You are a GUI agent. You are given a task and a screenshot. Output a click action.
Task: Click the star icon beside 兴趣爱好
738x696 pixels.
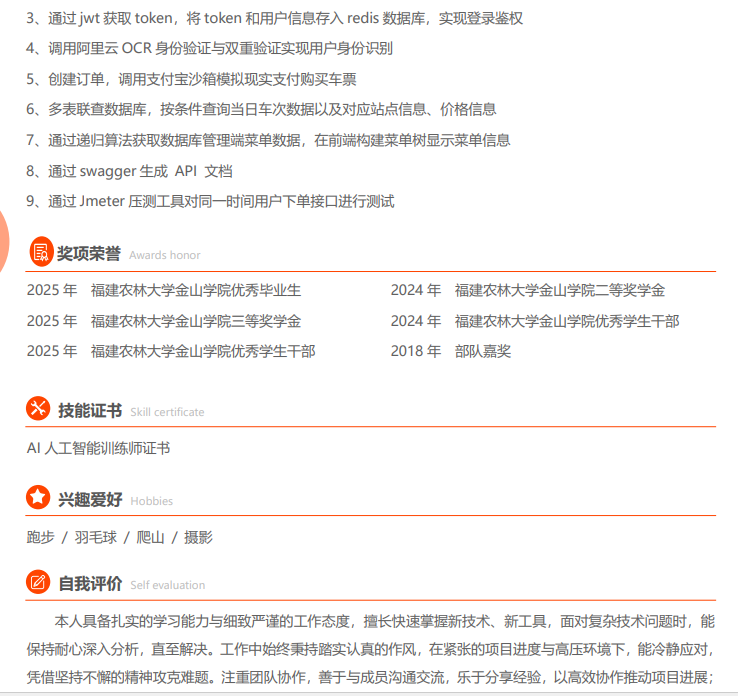click(39, 498)
